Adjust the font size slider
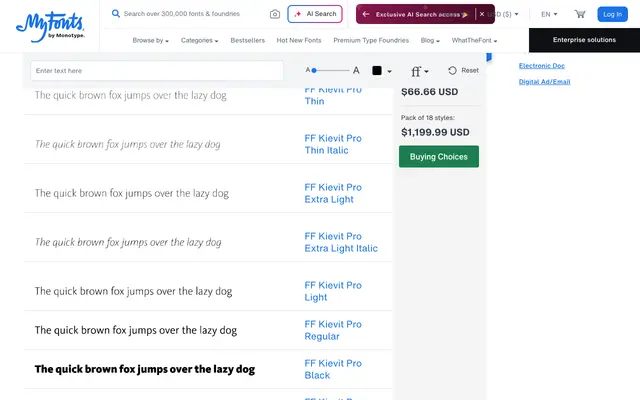 pyautogui.click(x=330, y=71)
